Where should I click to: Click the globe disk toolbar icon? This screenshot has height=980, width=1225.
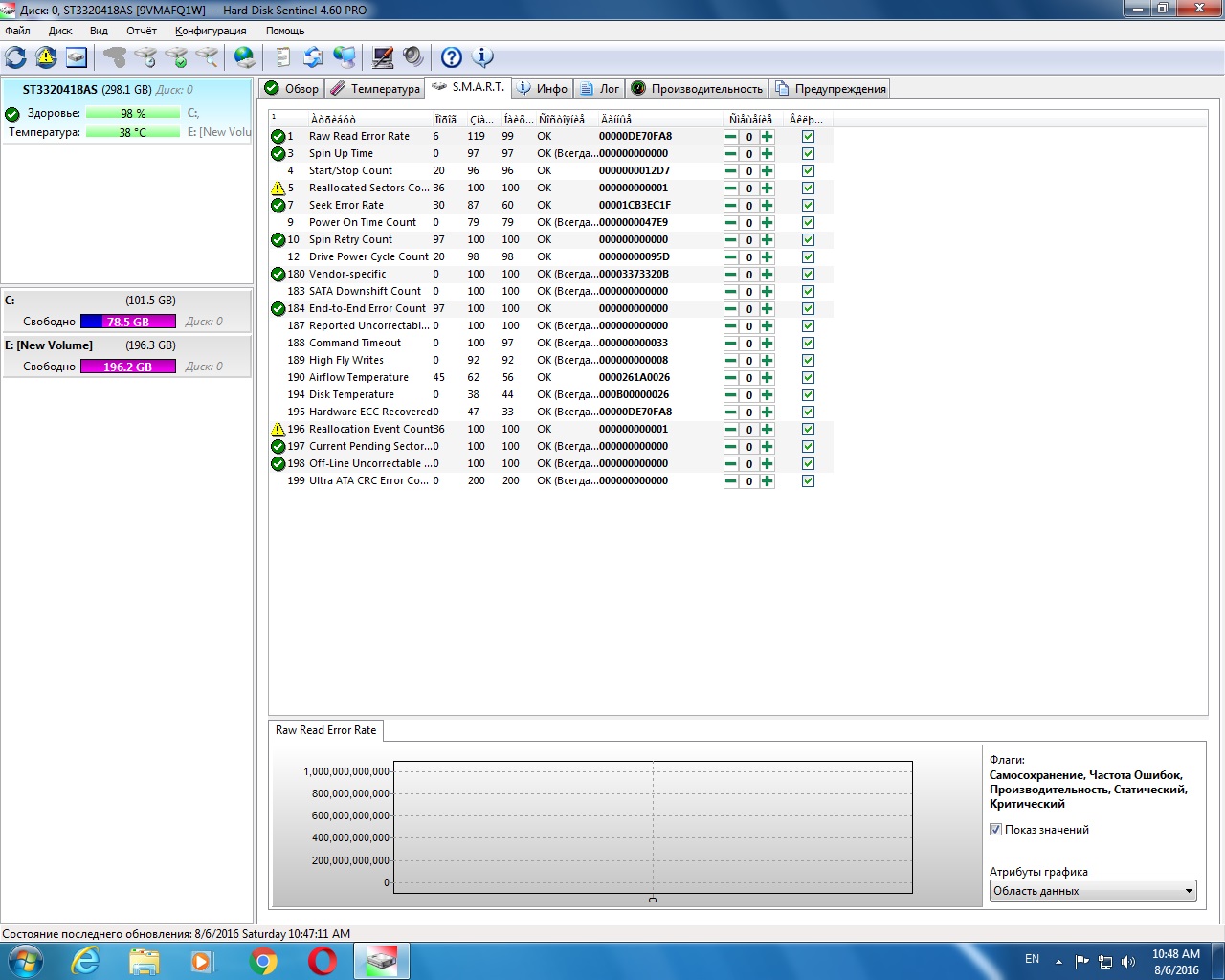[245, 57]
